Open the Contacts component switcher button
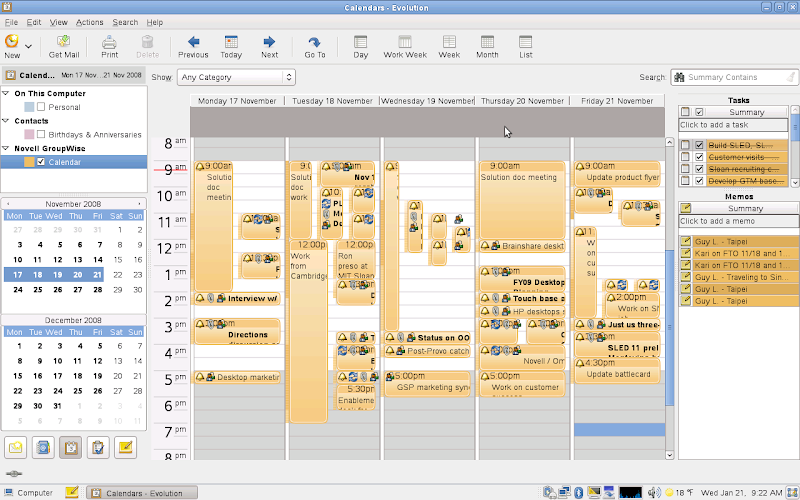 pyautogui.click(x=43, y=447)
